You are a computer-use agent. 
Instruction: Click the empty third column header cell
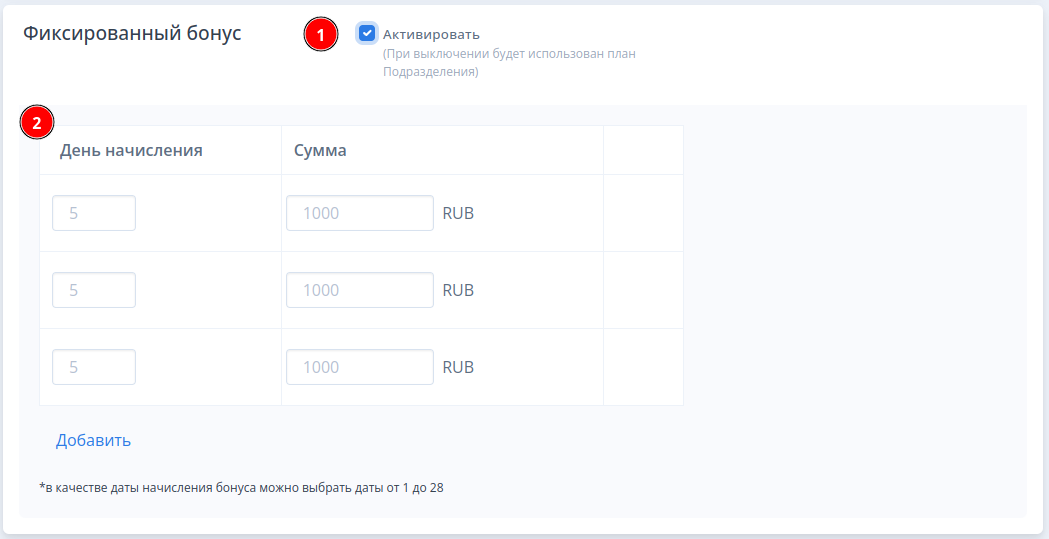pos(644,150)
